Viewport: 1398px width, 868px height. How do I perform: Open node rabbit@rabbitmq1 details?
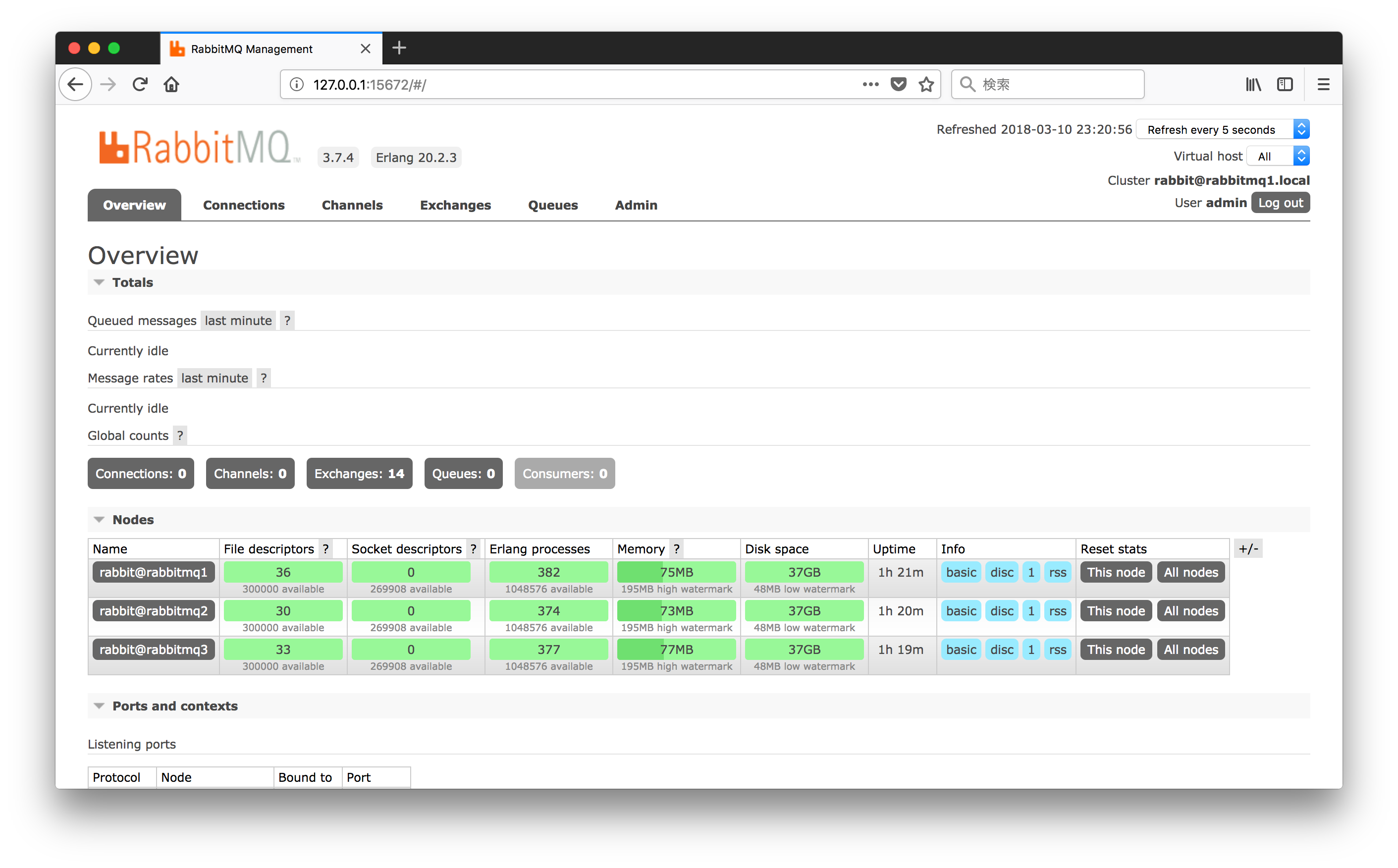[x=153, y=572]
